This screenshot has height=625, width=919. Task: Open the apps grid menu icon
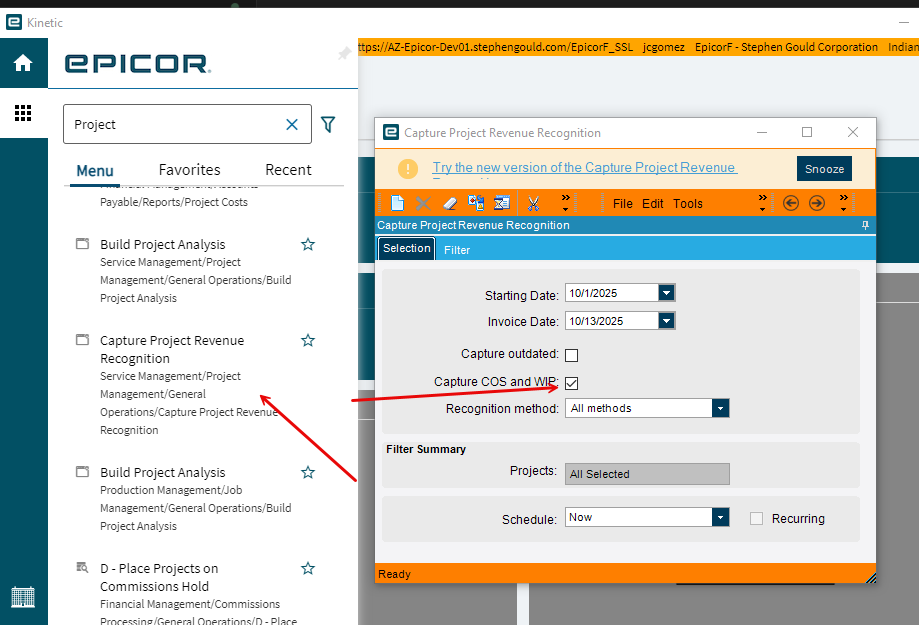(23, 113)
